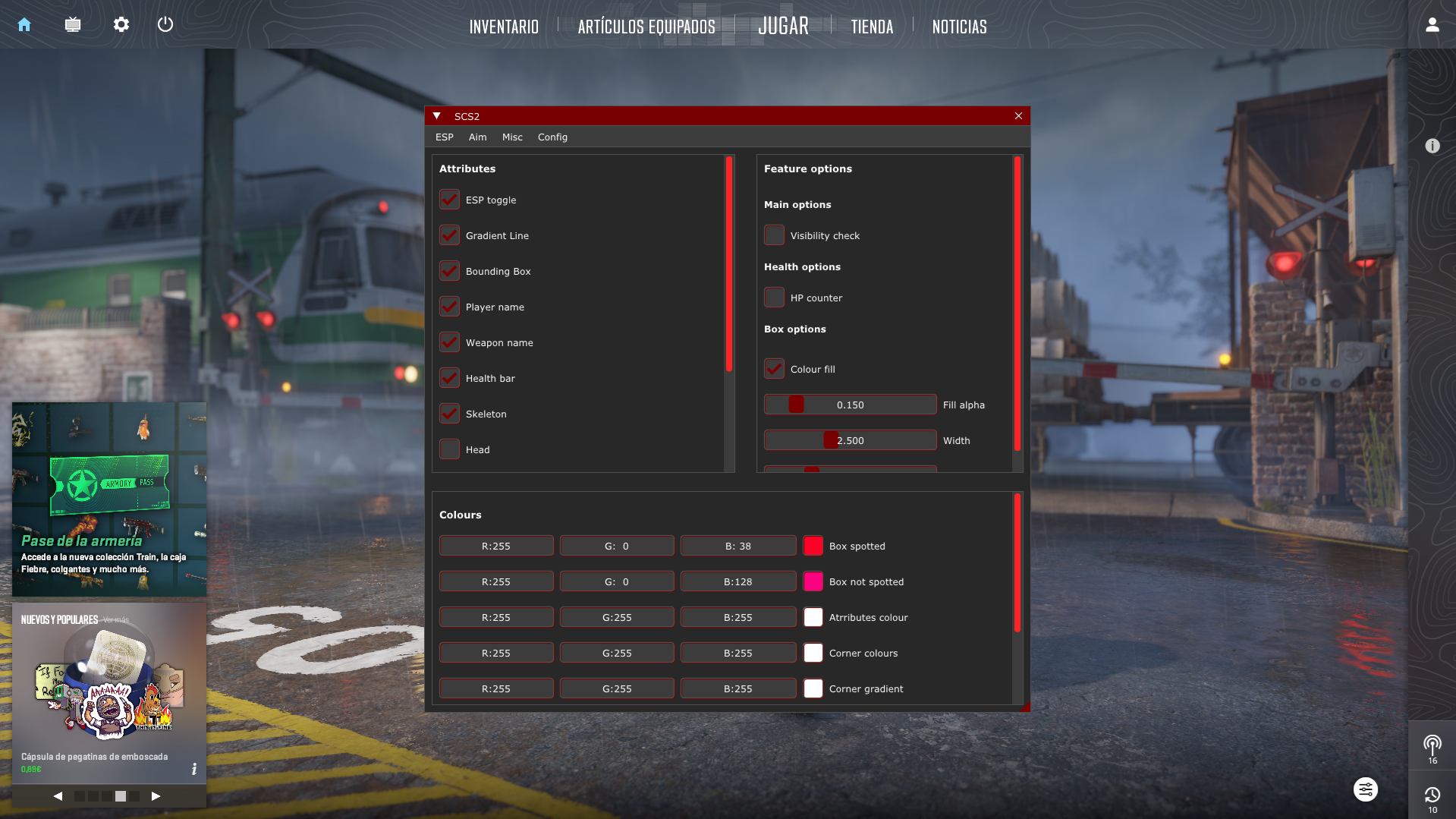1456x819 pixels.
Task: Open the Cápsula de pegatinas de emboscada item
Action: point(109,693)
